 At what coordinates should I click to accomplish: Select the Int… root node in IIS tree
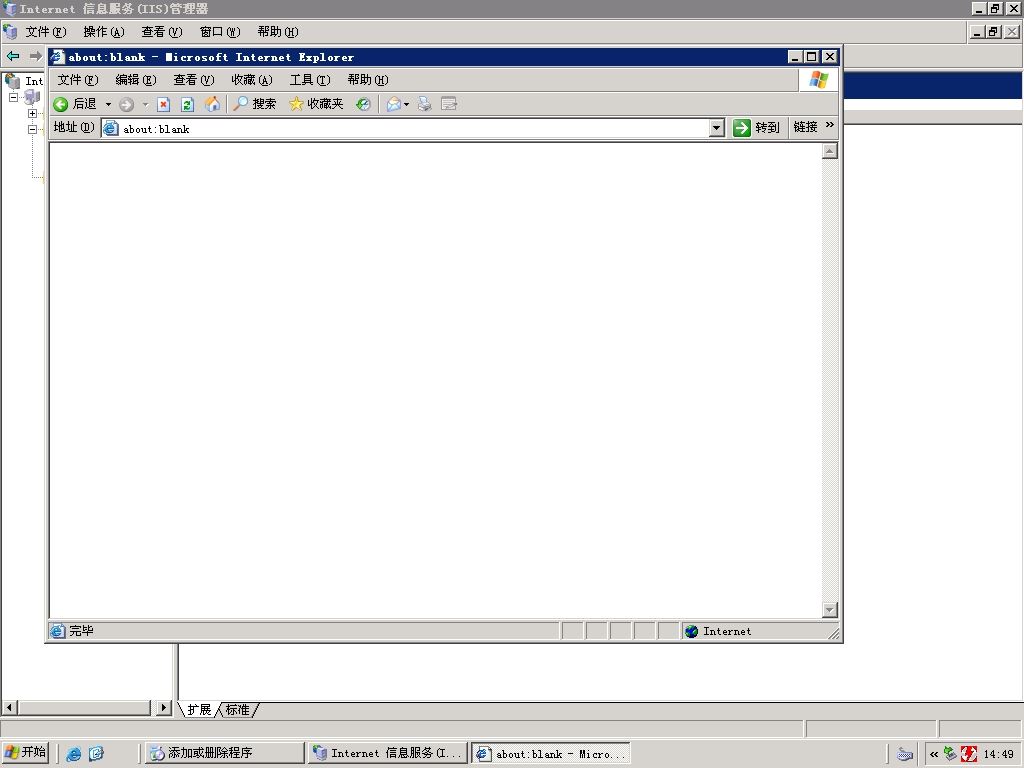tap(34, 81)
